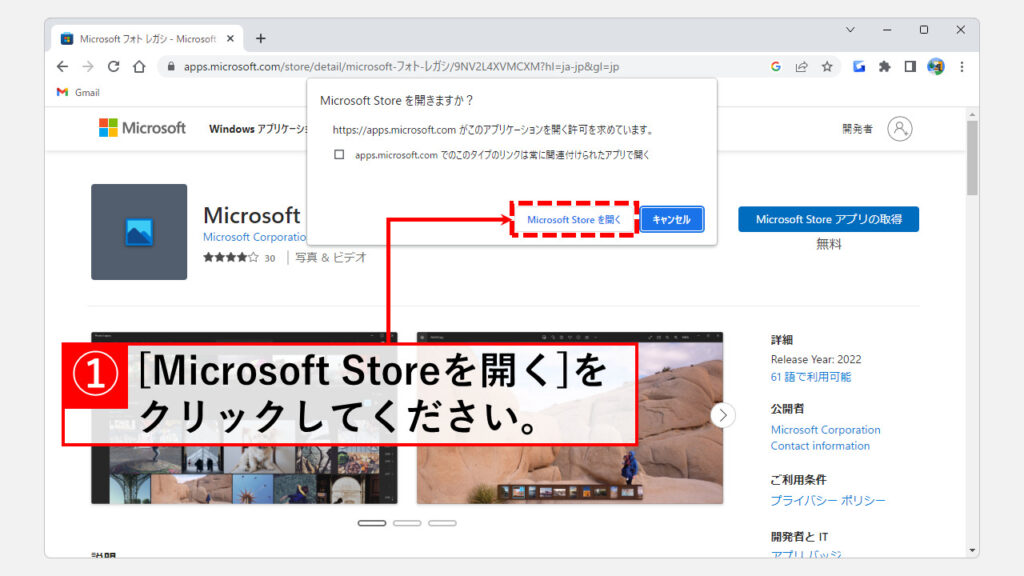The width and height of the screenshot is (1024, 576).
Task: Bookmark this page with the star icon
Action: (x=827, y=67)
